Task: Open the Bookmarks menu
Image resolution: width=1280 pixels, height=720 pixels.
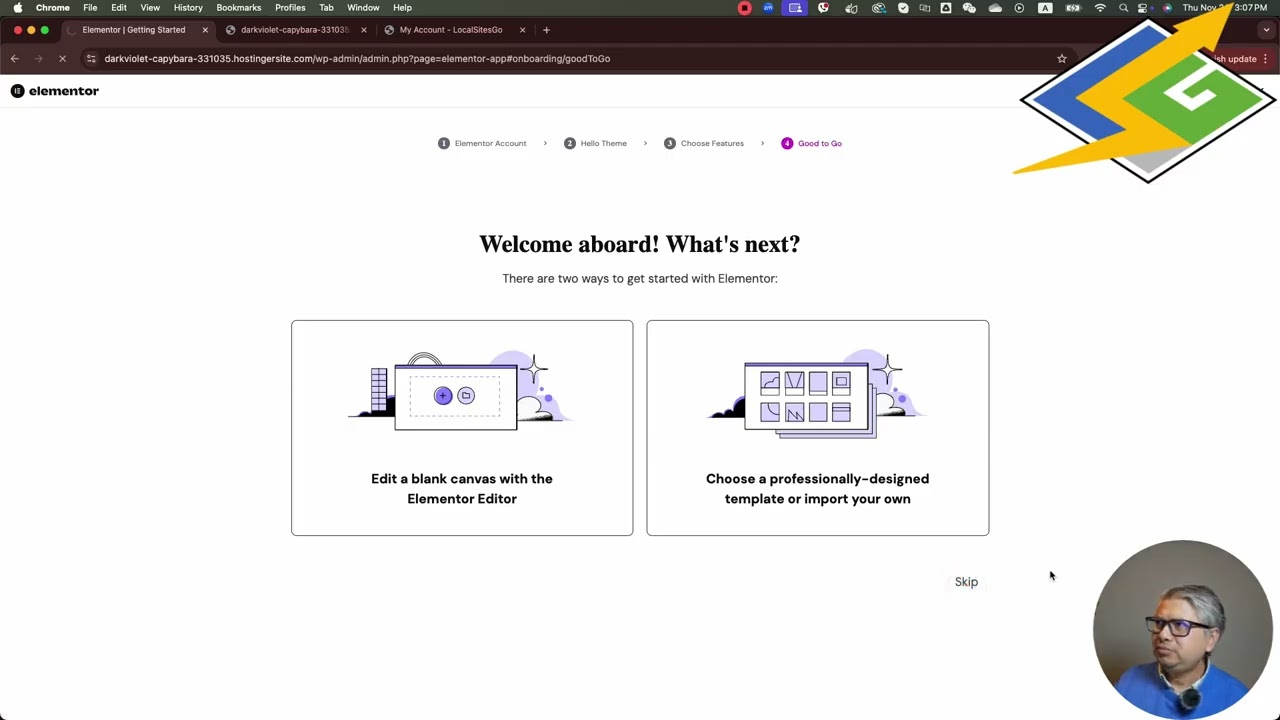Action: [239, 7]
